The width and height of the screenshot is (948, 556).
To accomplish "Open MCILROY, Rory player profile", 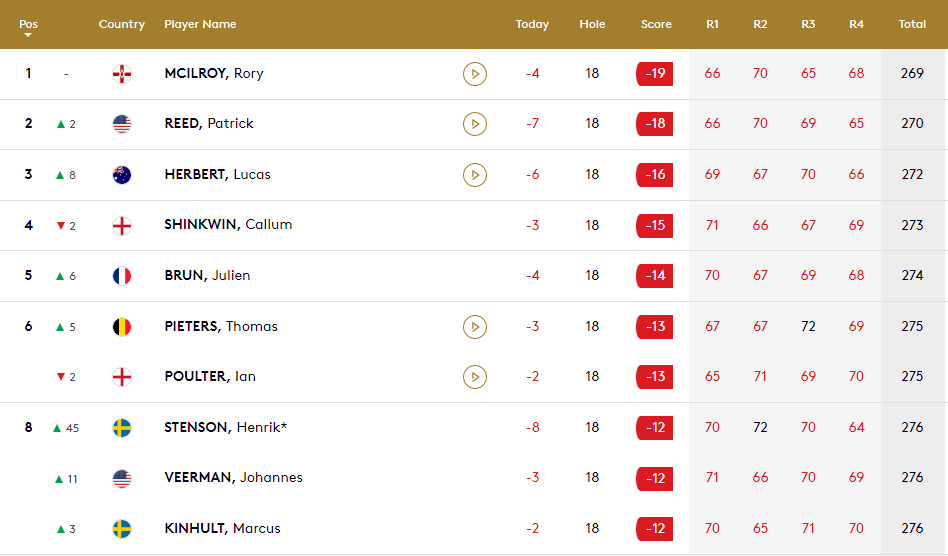I will (214, 74).
